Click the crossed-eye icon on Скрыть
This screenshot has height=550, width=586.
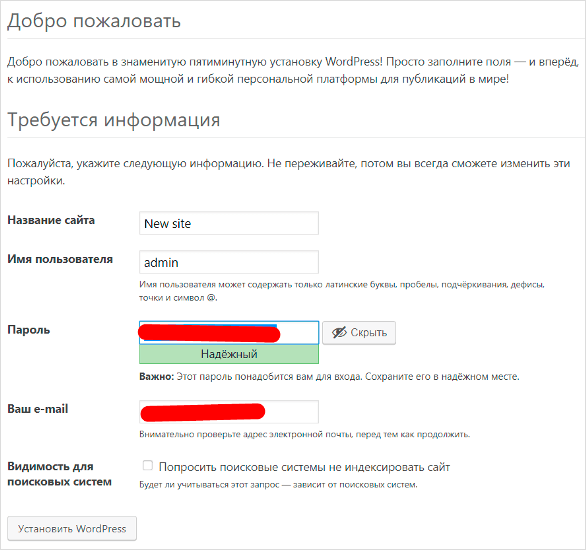point(339,332)
